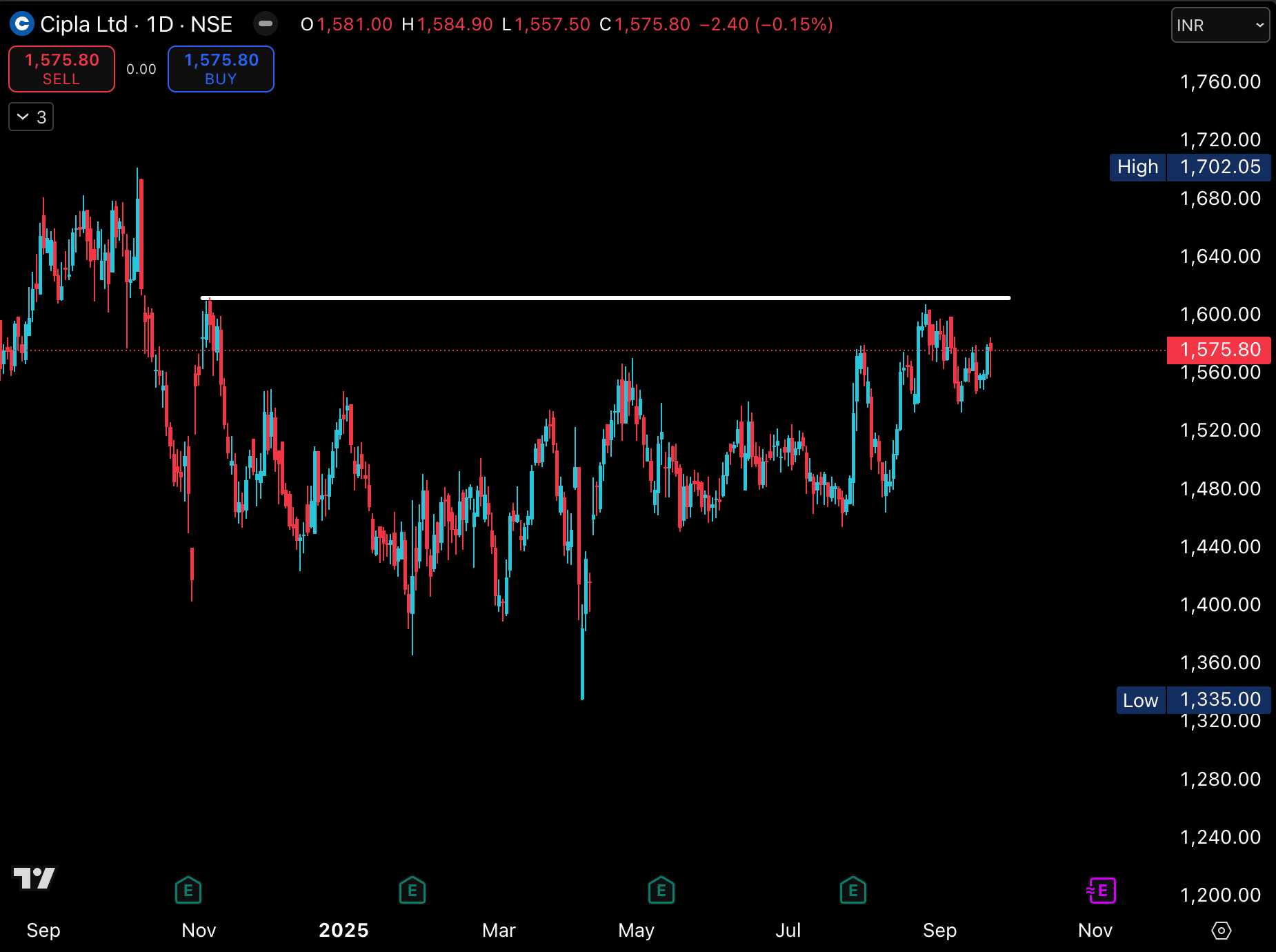Open the earnings marker near May

pos(661,890)
